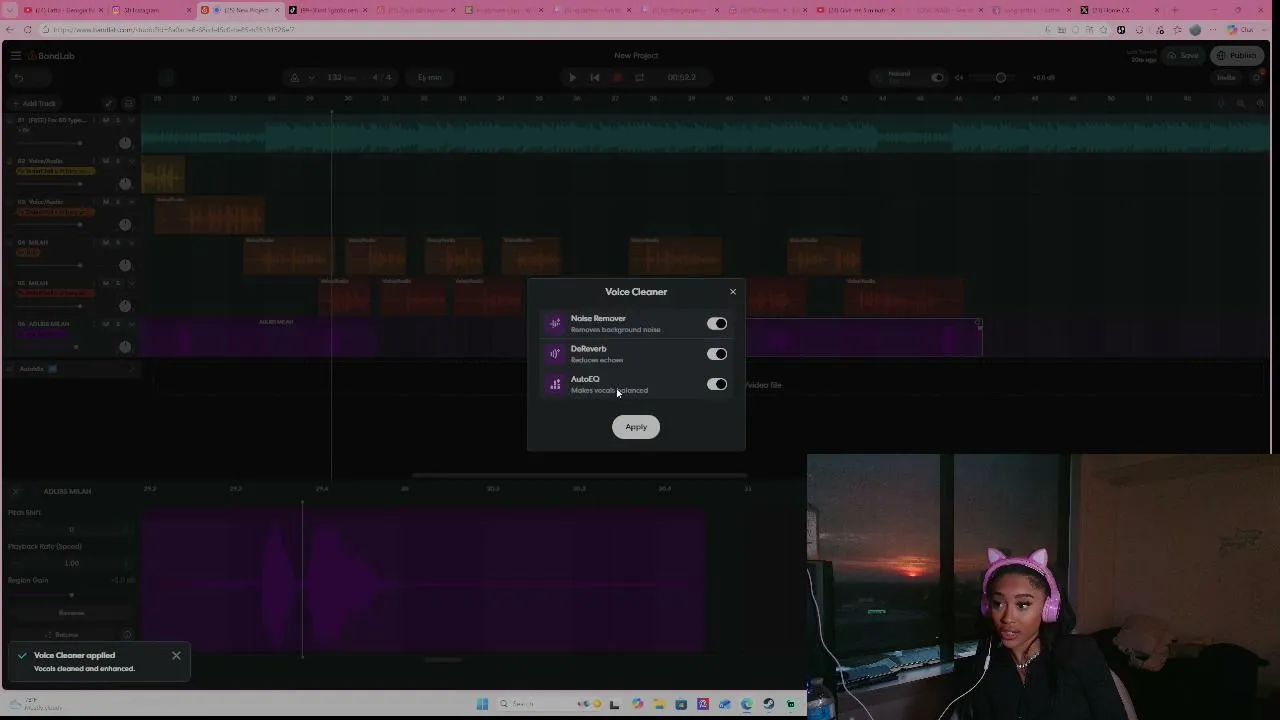
Task: Open the Eb min key selector
Action: pyautogui.click(x=430, y=78)
